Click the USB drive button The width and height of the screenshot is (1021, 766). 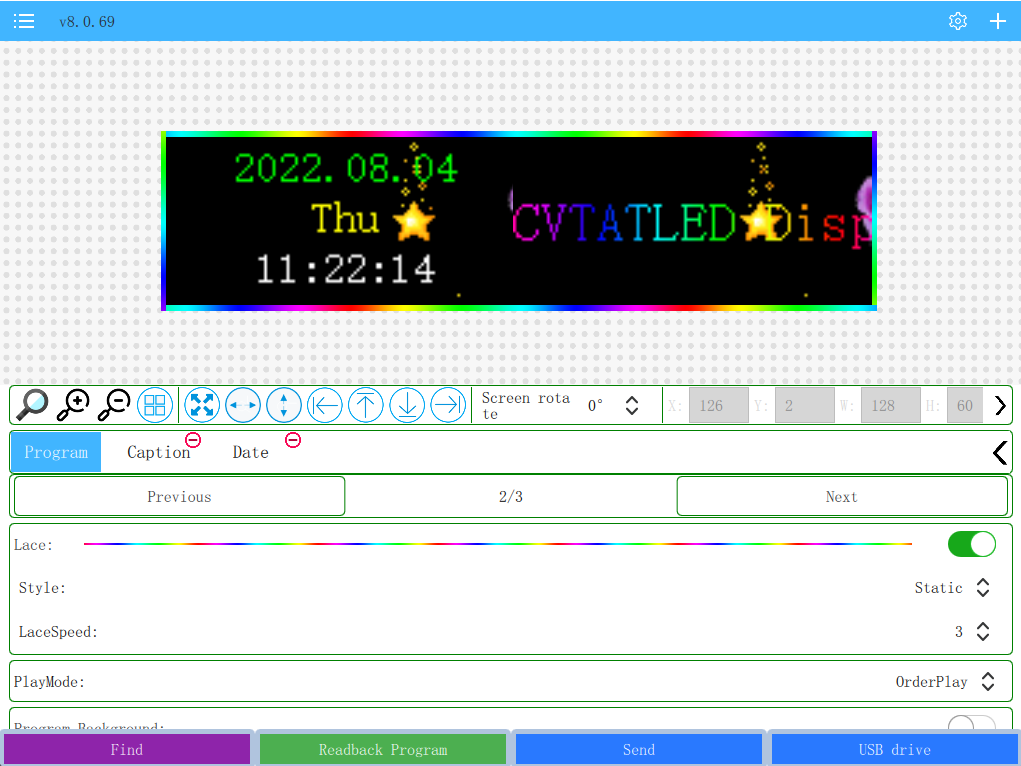[895, 750]
